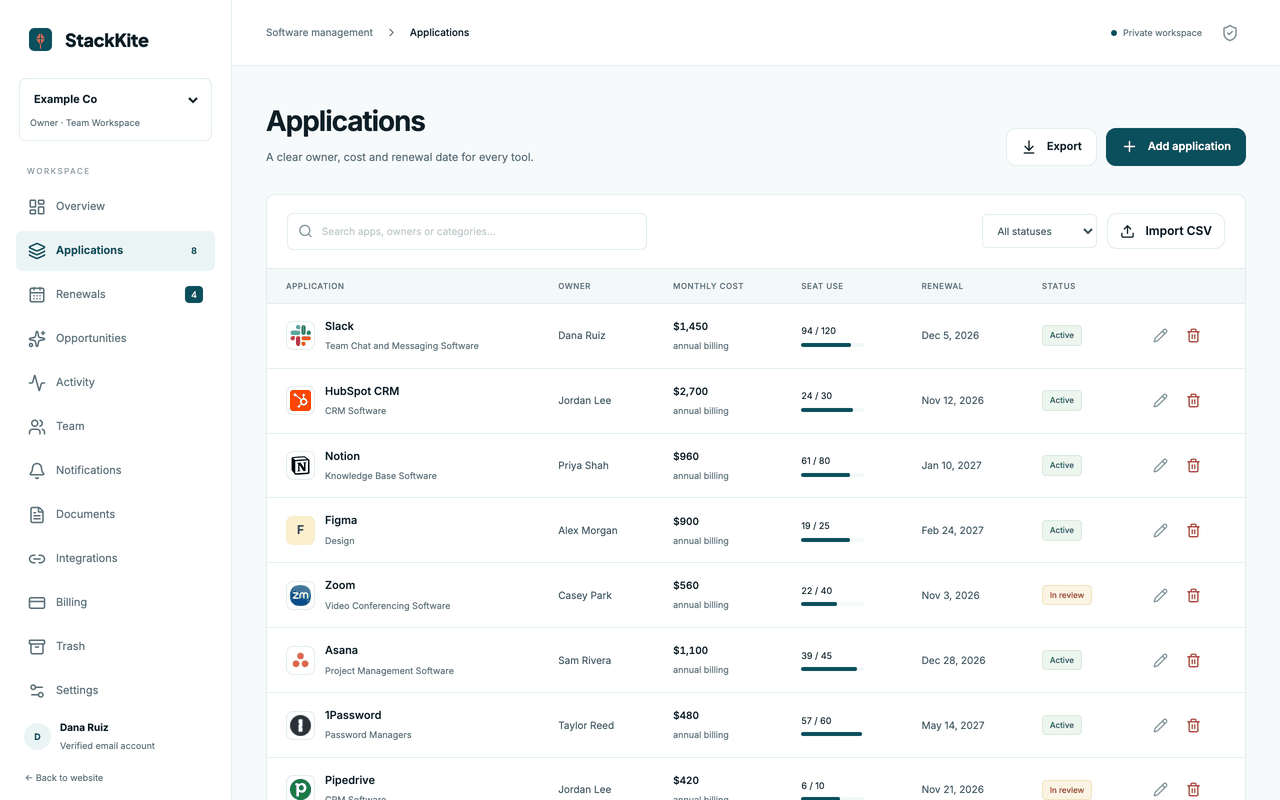
Task: Click the Monthly Cost column header
Action: (708, 287)
